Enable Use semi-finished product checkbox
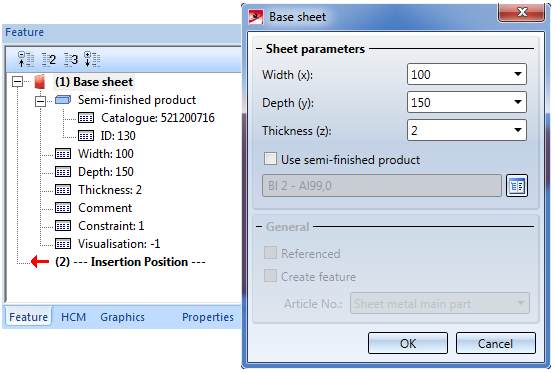Image resolution: width=555 pixels, height=373 pixels. [270, 159]
